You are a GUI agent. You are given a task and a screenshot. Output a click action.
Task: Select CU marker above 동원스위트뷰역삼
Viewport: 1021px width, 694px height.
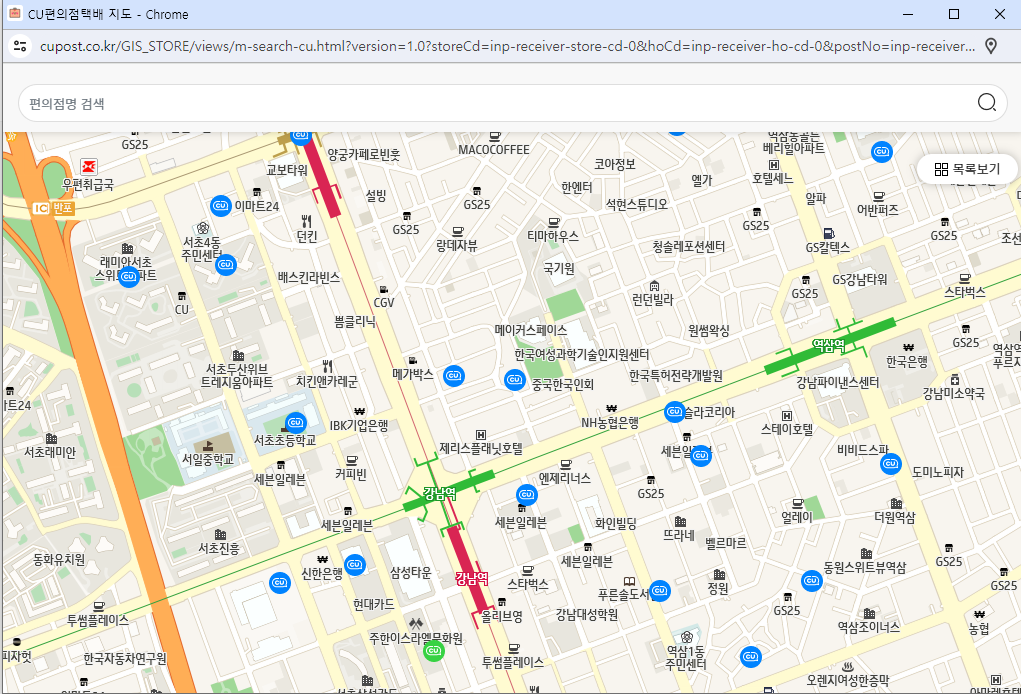point(811,580)
